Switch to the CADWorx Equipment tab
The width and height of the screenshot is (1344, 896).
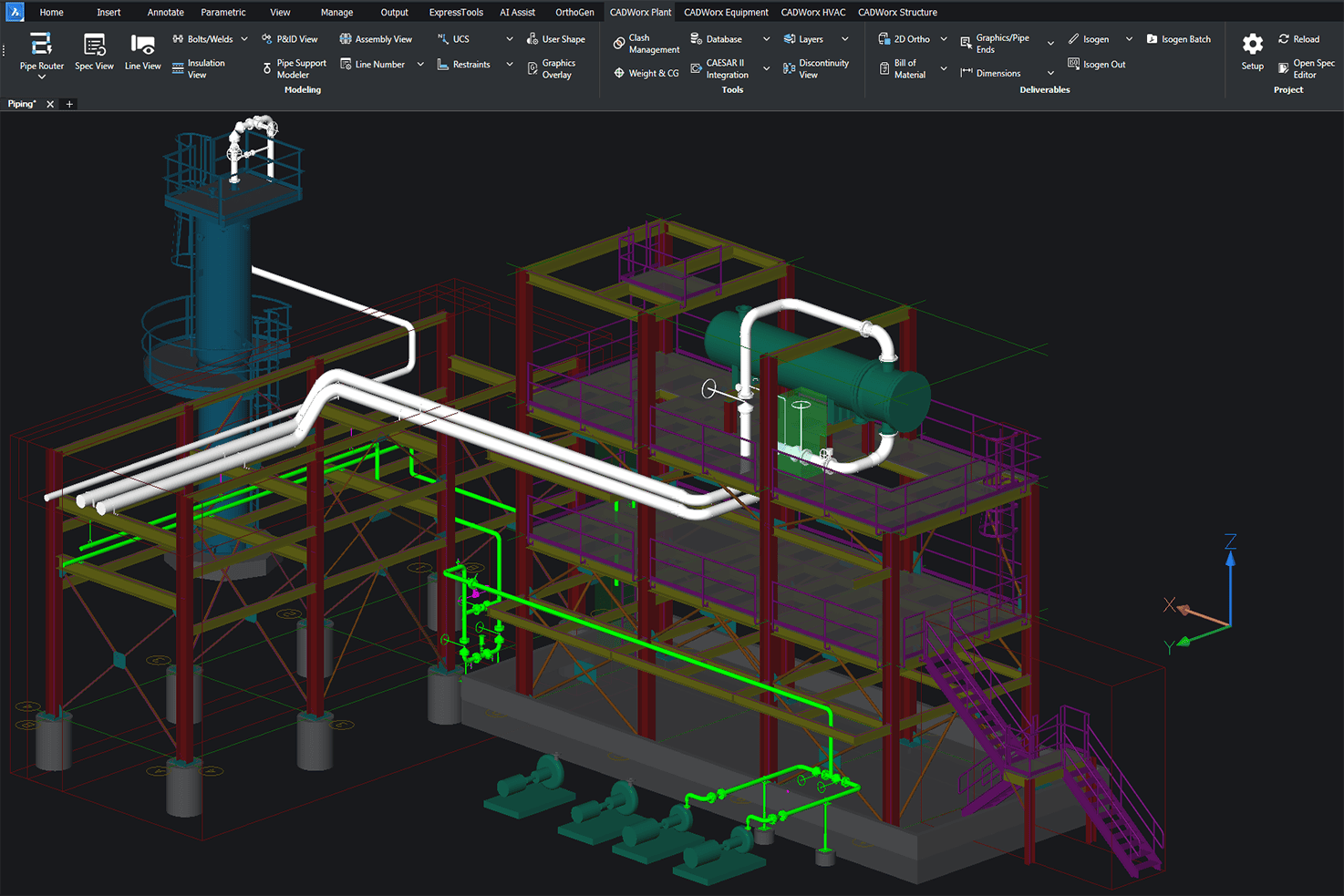pos(726,12)
